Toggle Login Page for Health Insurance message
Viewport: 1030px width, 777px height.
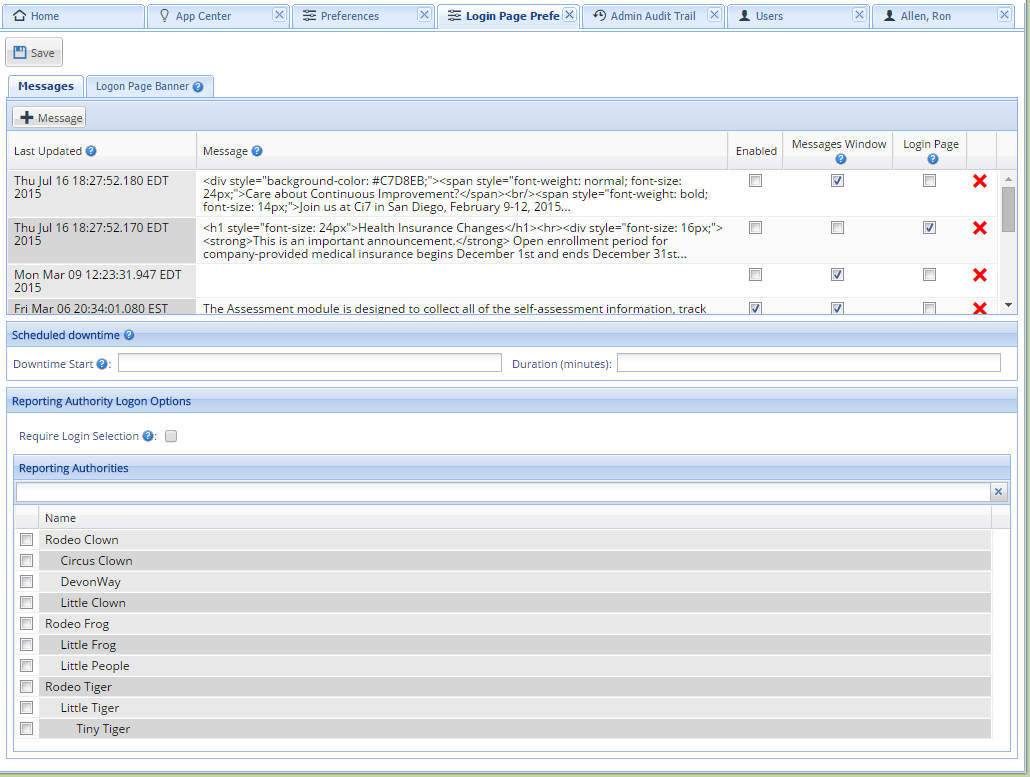click(929, 228)
